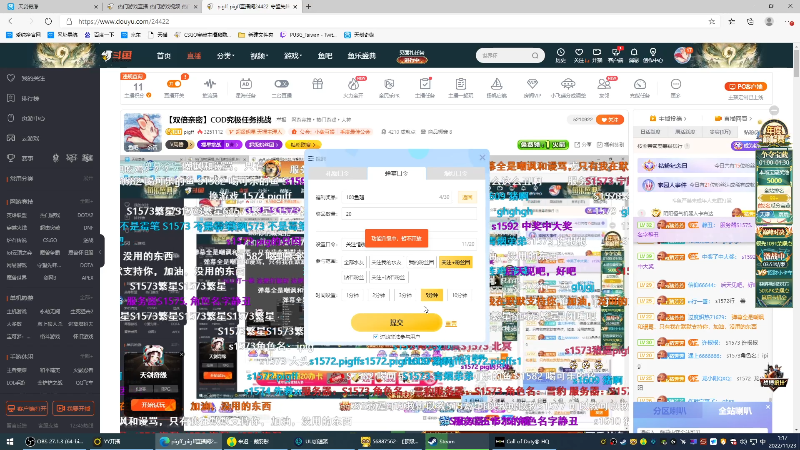Open the more ellipsis tool icon
Viewport: 800px width, 450px height.
(676, 84)
